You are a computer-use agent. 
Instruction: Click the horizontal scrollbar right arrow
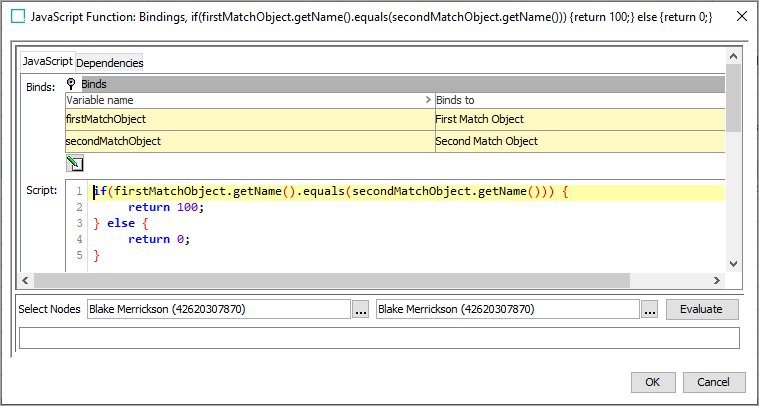point(717,280)
